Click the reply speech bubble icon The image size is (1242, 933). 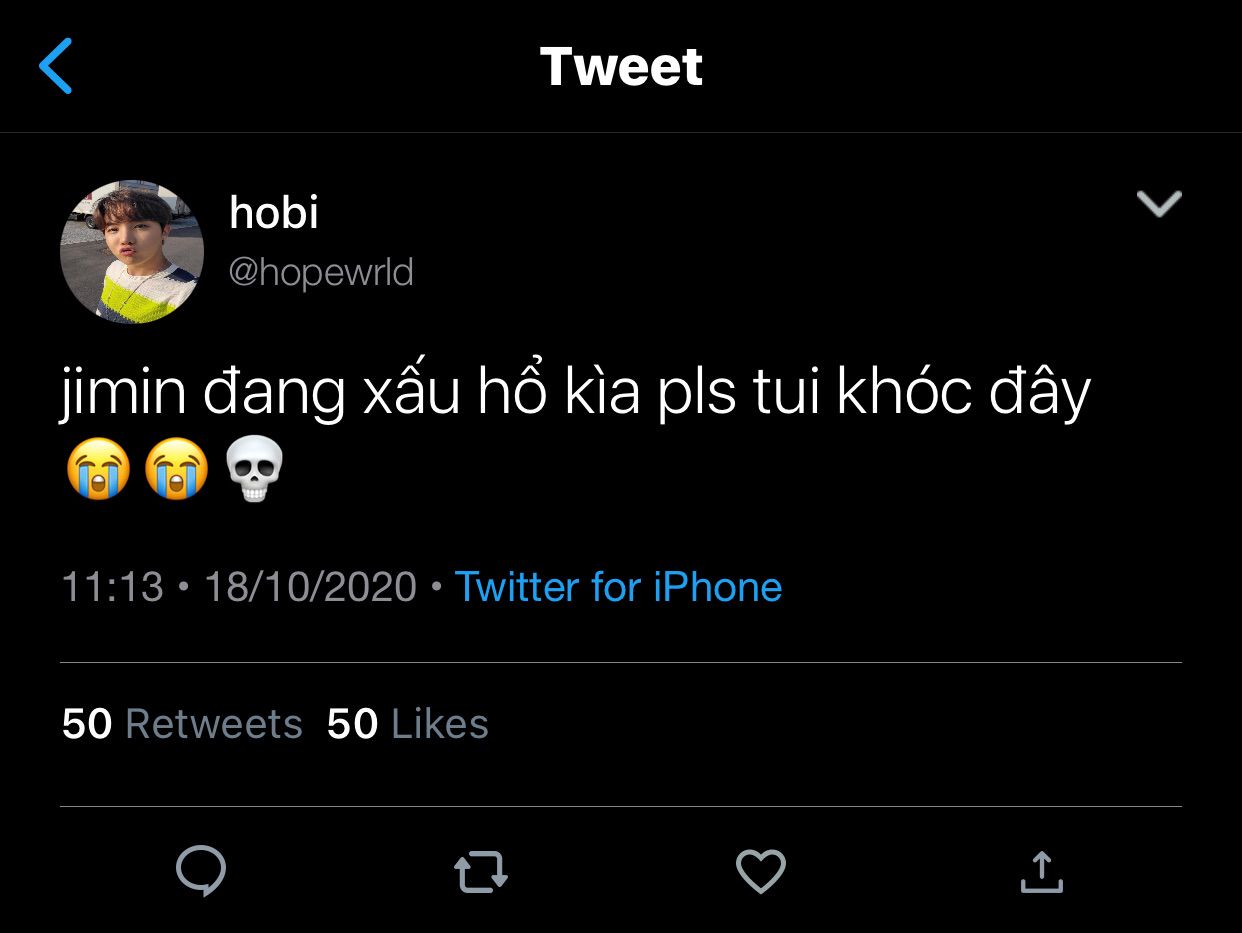coord(201,871)
